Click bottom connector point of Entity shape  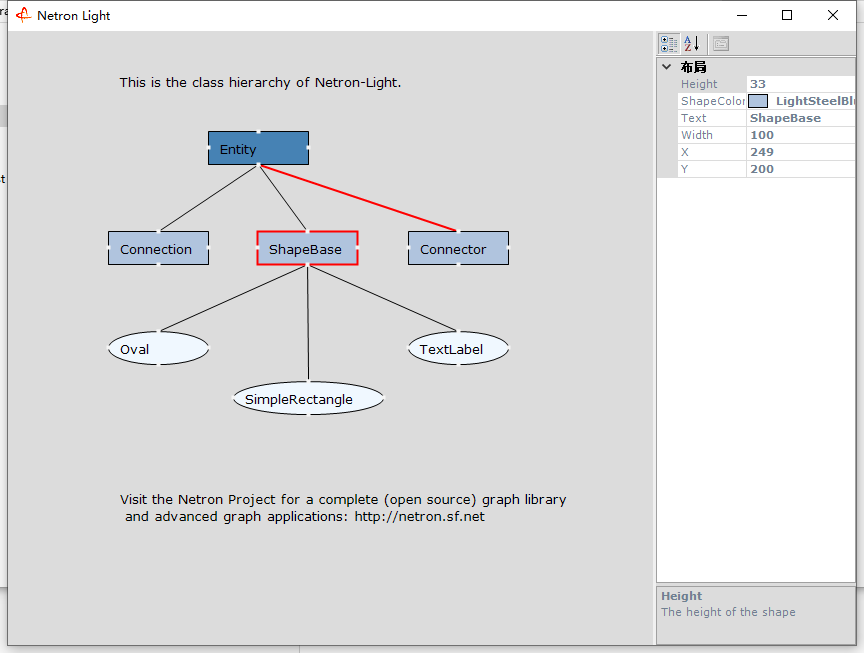[258, 164]
